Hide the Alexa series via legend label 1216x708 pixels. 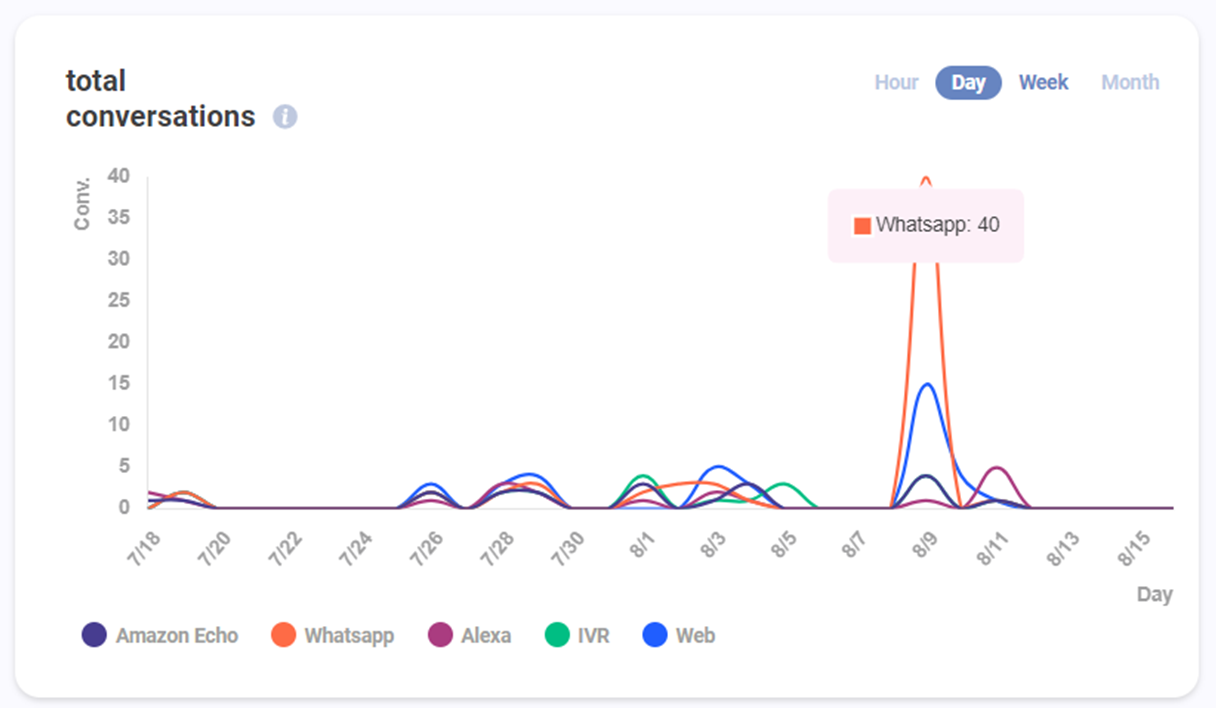486,635
